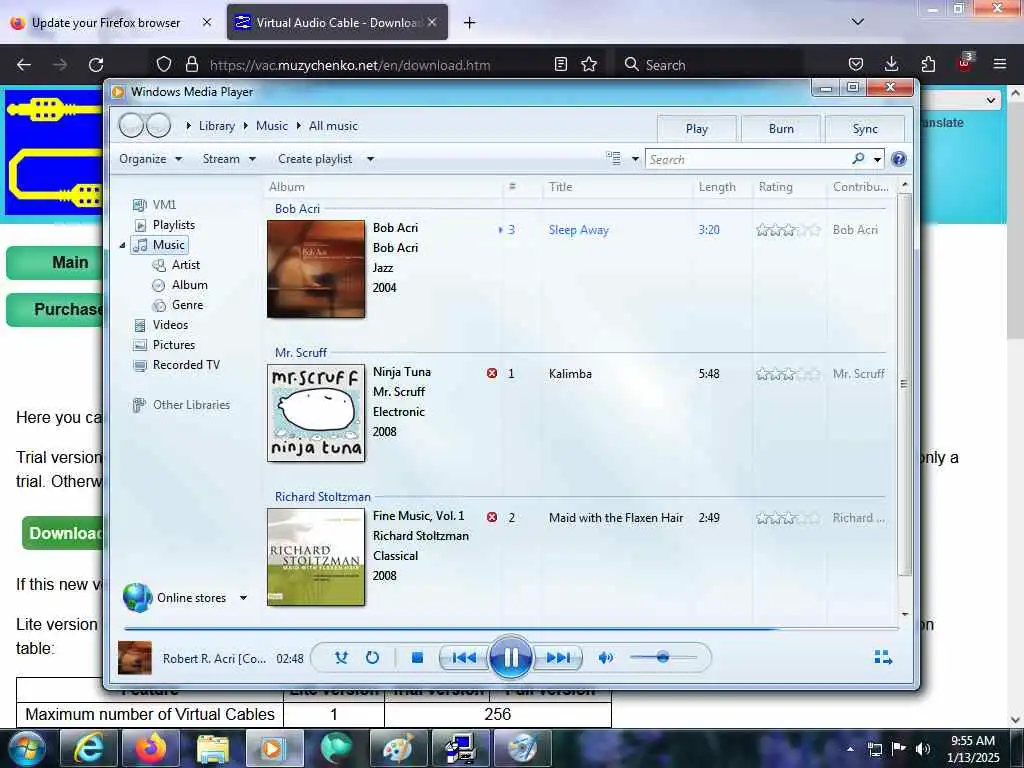Open the Burn tab
This screenshot has height=768, width=1024.
click(780, 129)
